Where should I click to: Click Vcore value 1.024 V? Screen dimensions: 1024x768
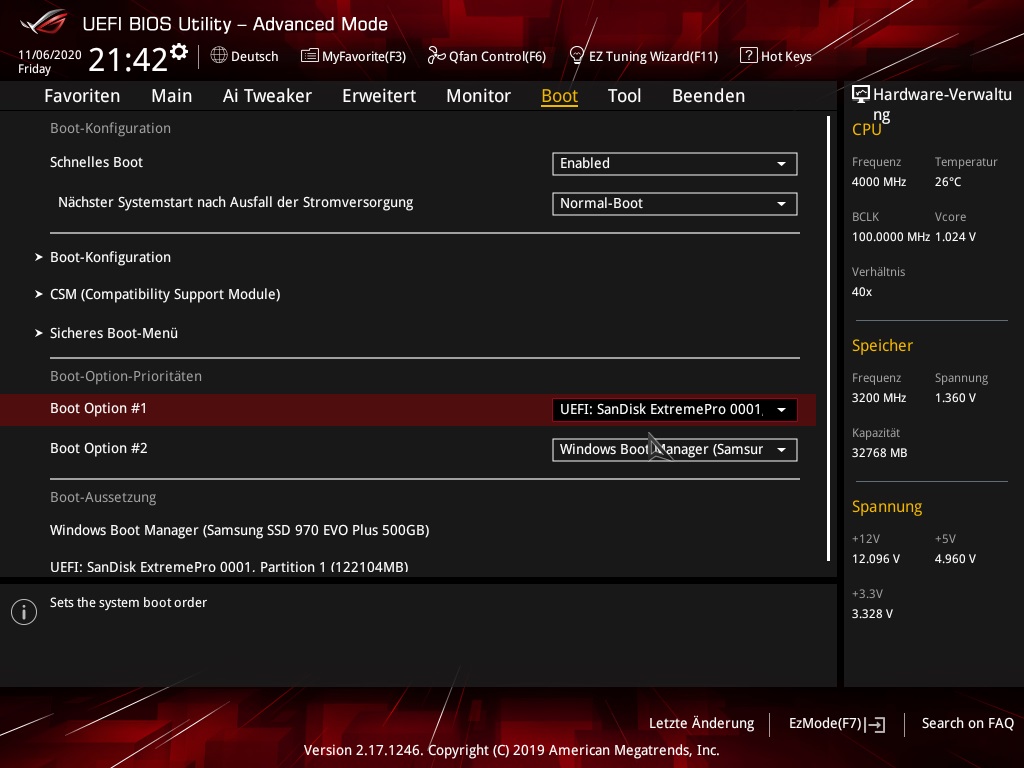(x=955, y=237)
